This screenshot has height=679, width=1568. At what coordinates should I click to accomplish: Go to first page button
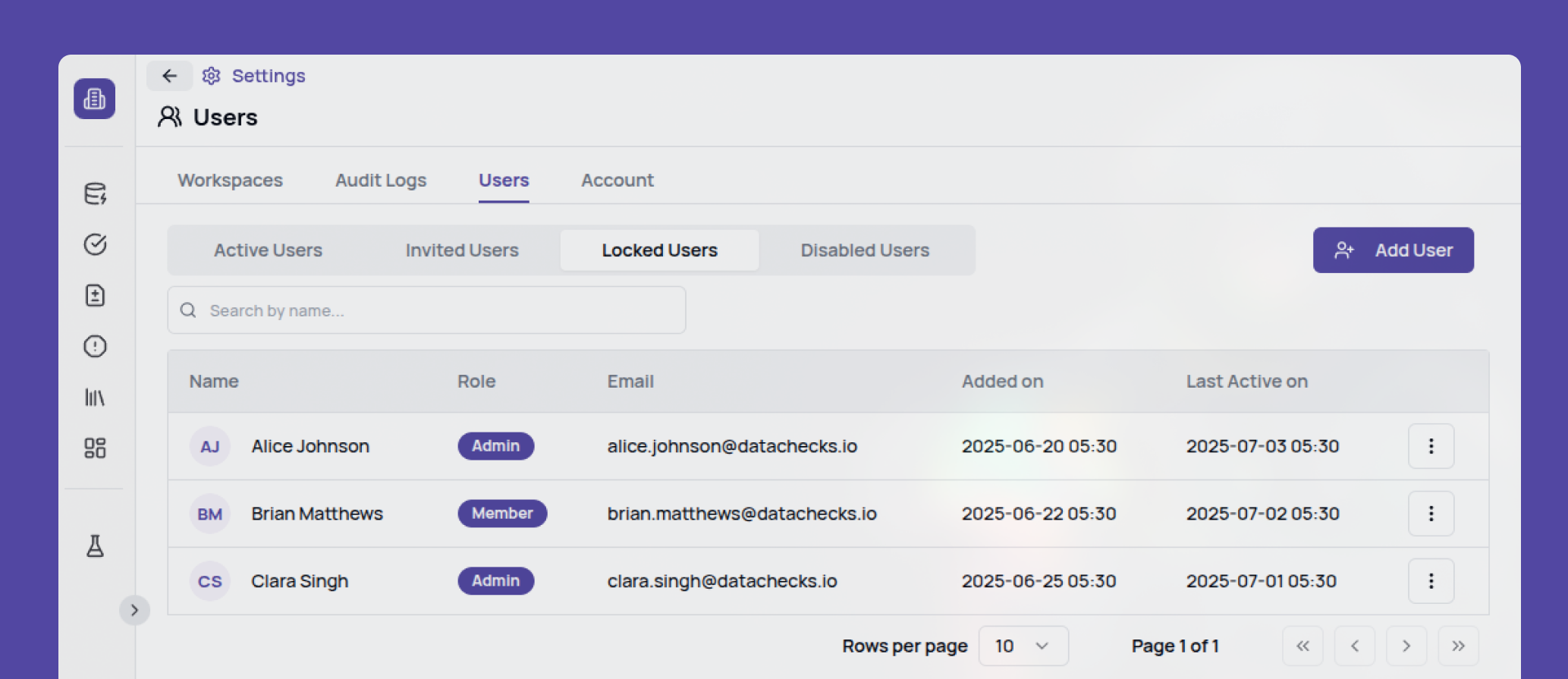[x=1302, y=646]
